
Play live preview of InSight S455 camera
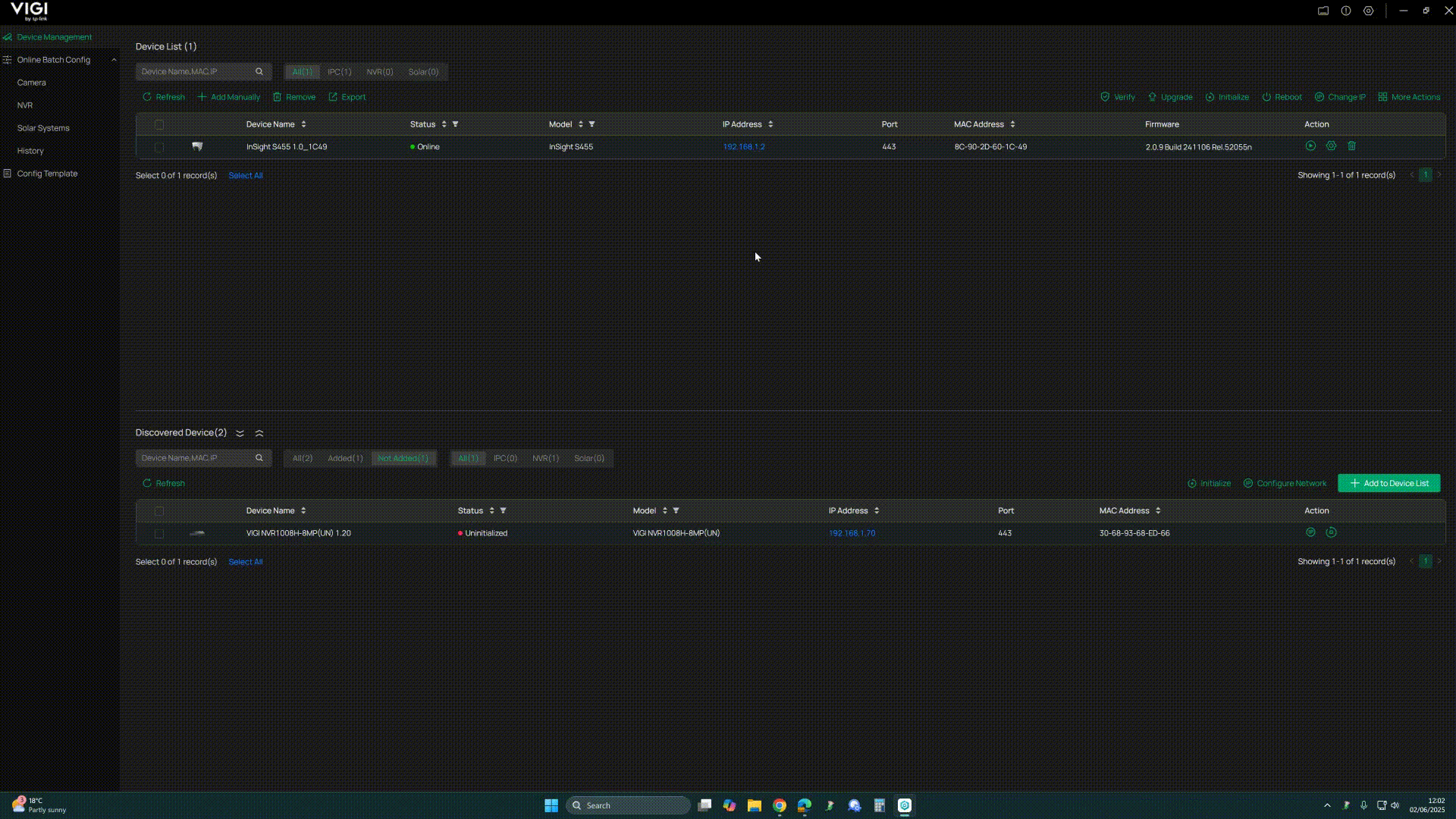tap(1310, 146)
